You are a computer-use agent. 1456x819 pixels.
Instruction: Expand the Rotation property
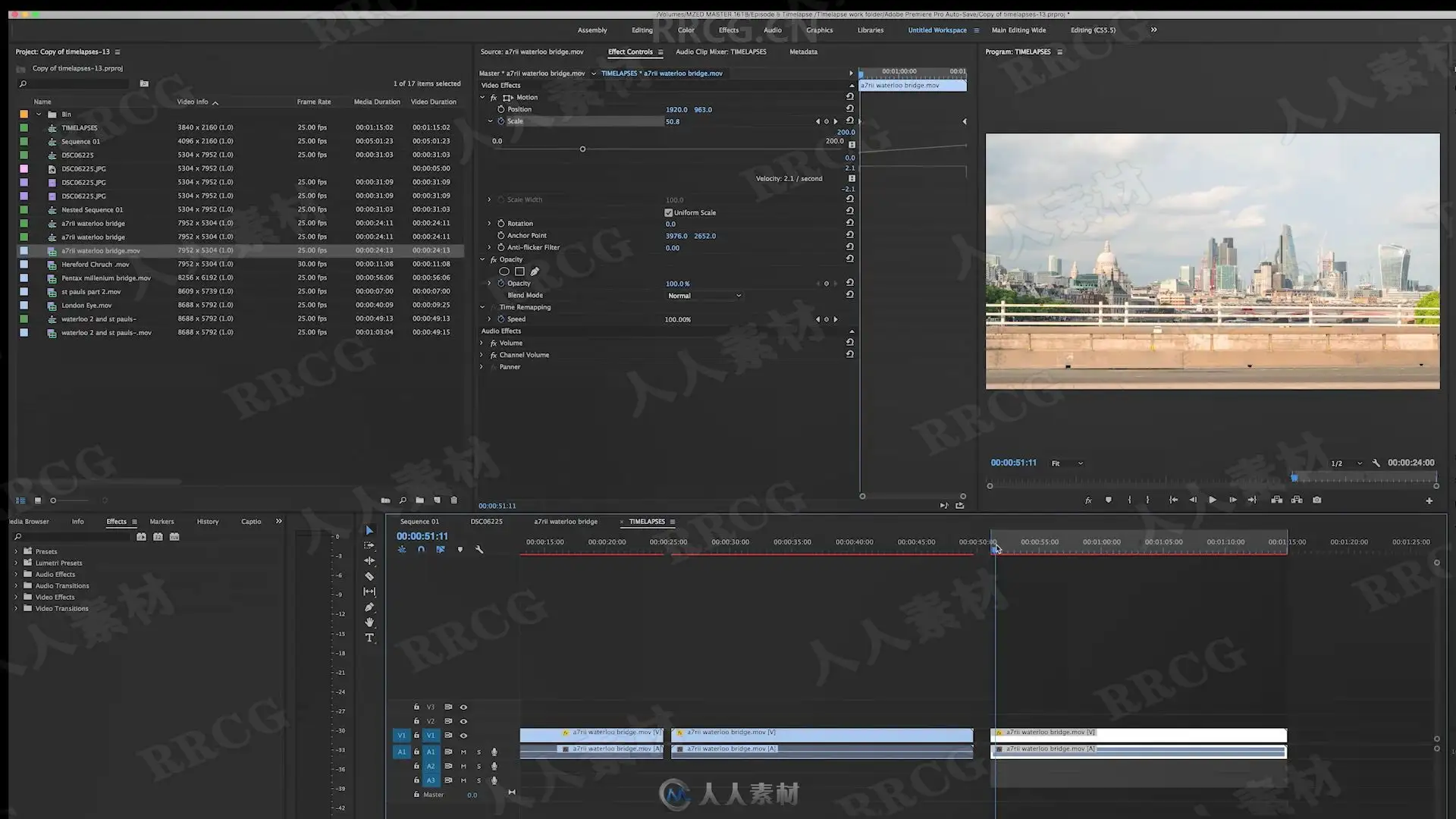coord(489,224)
